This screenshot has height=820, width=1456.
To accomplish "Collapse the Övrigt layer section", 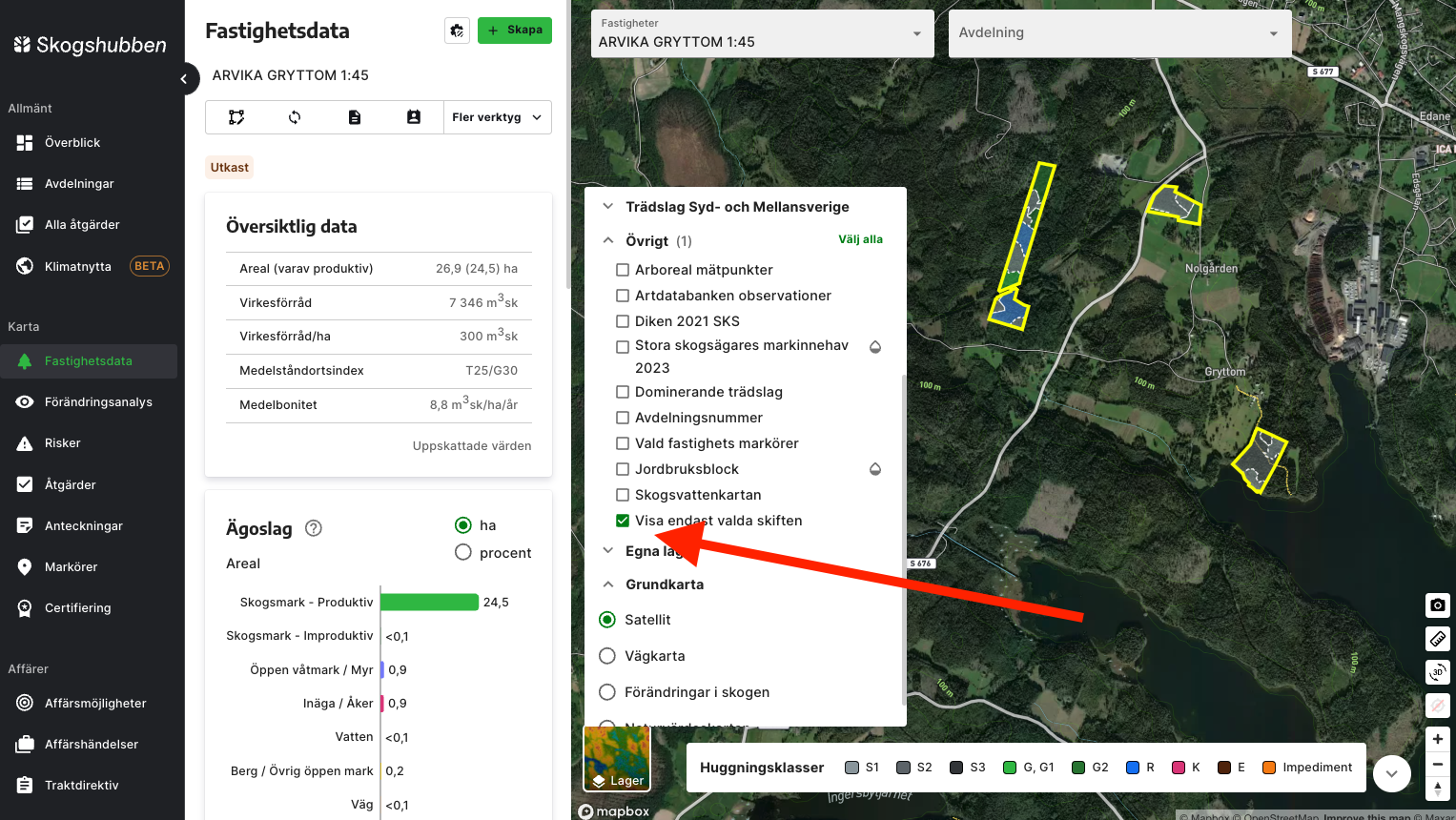I will pyautogui.click(x=608, y=241).
